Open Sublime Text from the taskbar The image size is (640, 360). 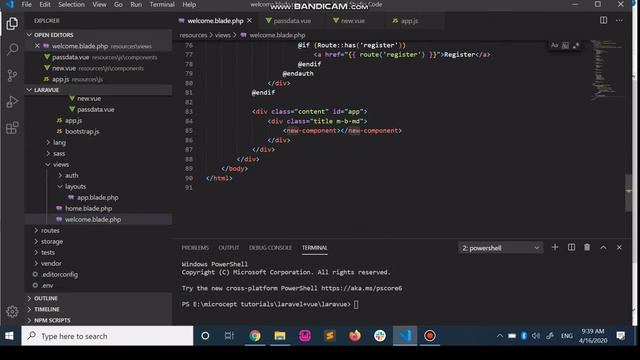point(330,336)
